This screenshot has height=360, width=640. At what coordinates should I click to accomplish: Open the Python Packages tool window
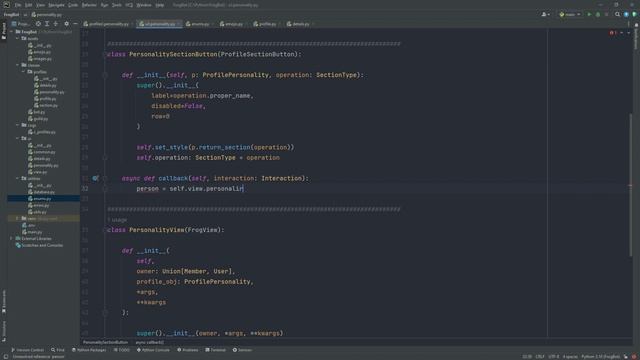point(89,350)
